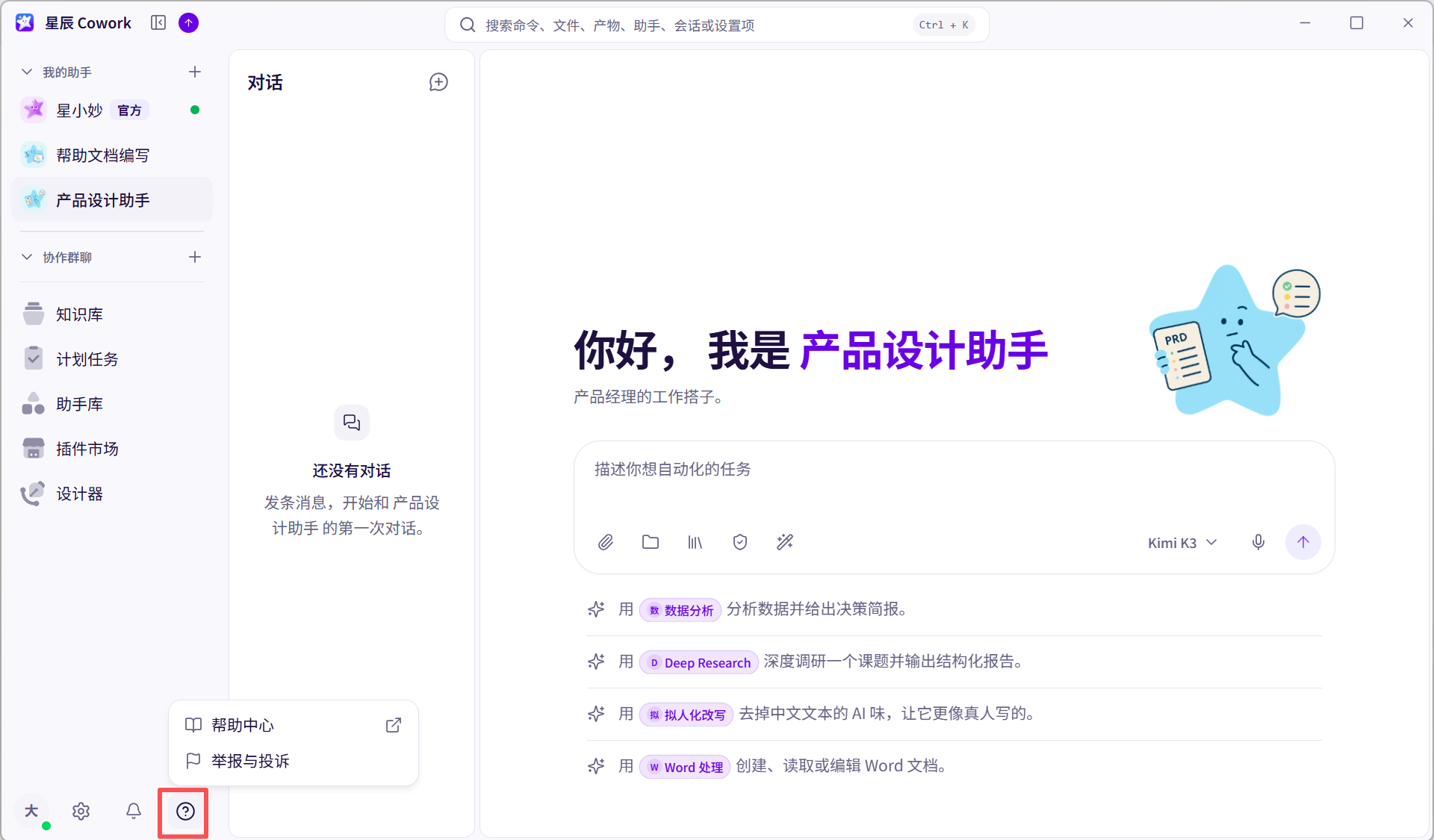Send message with the up arrow button
This screenshot has height=840, width=1434.
1303,542
